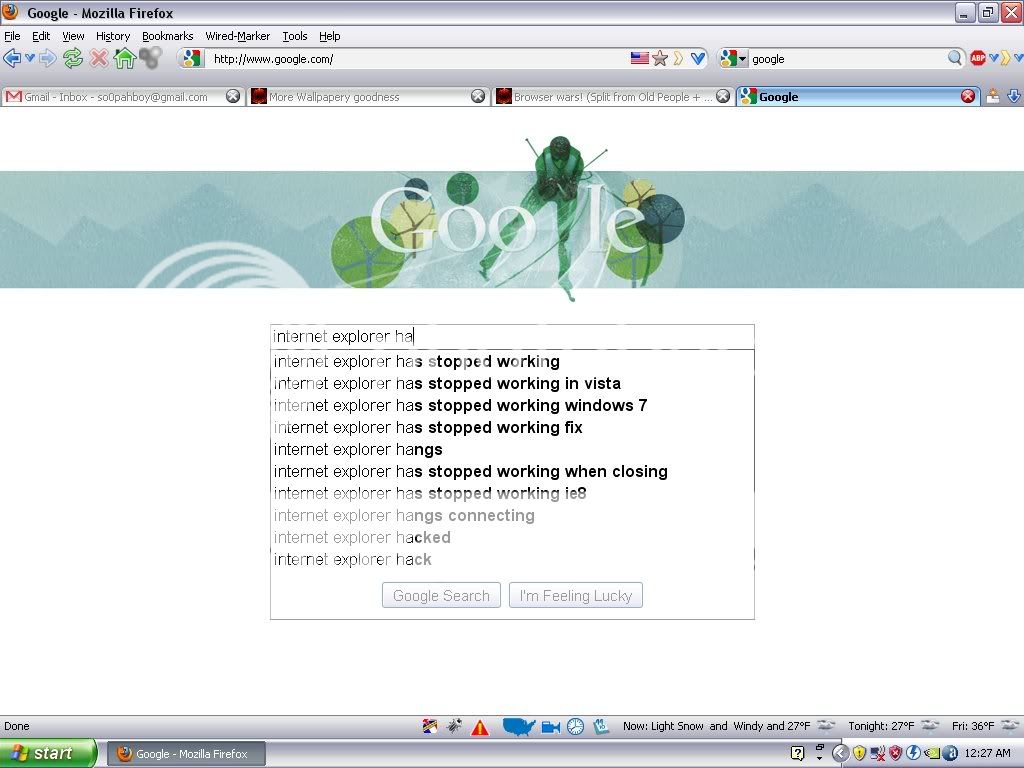
Task: Click the I'm Feeling Lucky button
Action: tap(576, 596)
